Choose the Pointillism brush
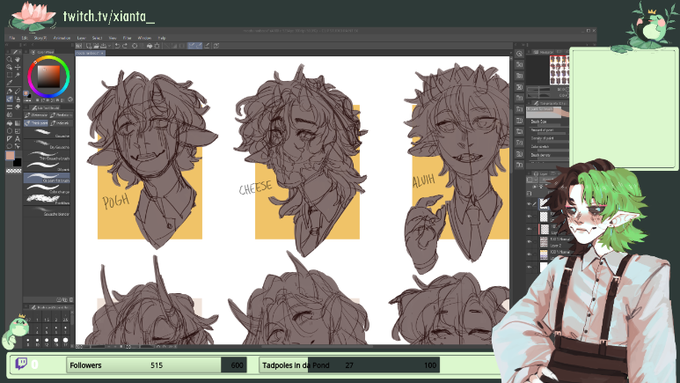680x383 pixels. tap(47, 200)
